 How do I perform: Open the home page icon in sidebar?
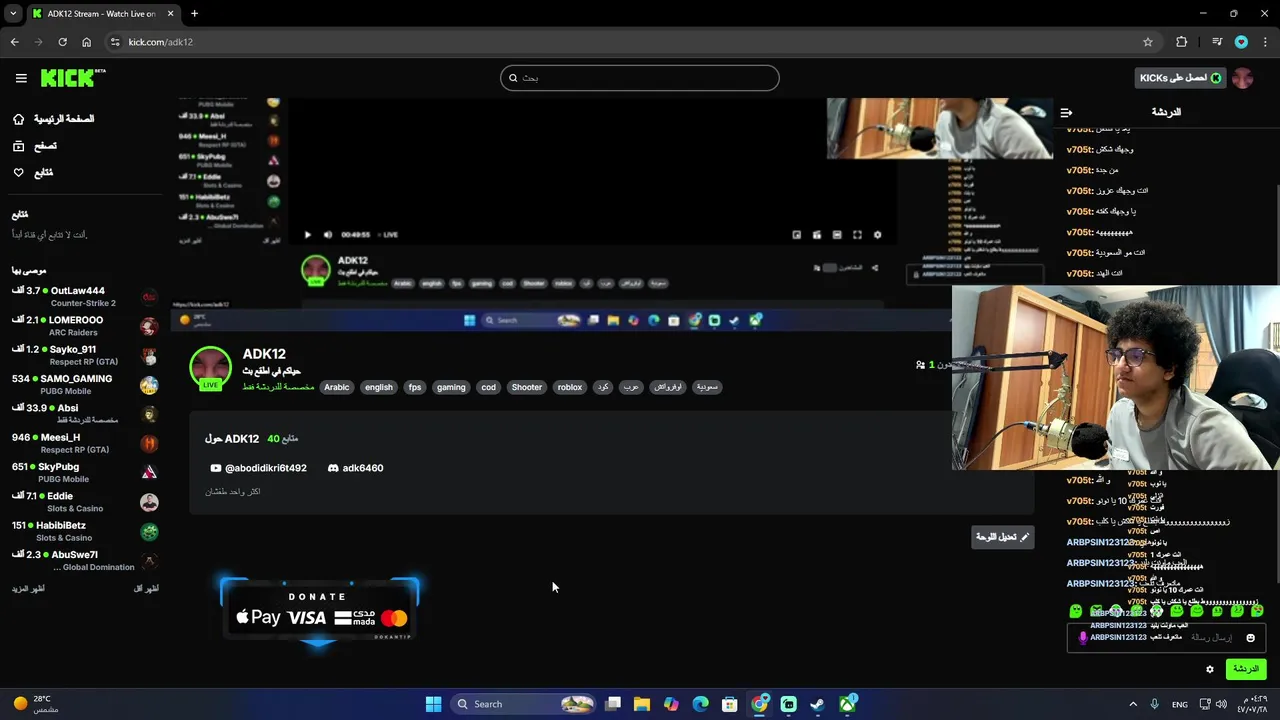(18, 119)
